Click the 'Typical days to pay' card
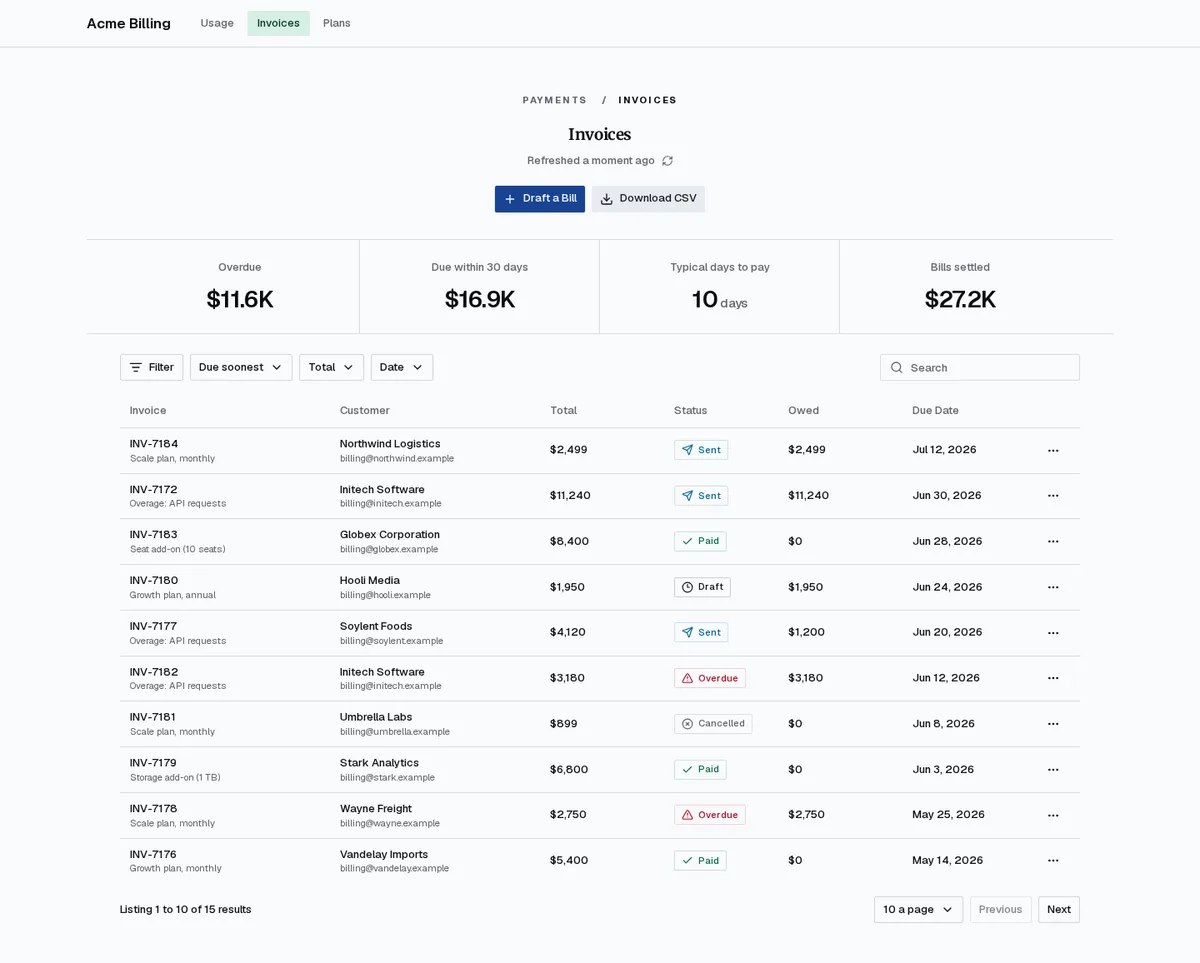Screen dimensions: 1200x963 (720, 287)
